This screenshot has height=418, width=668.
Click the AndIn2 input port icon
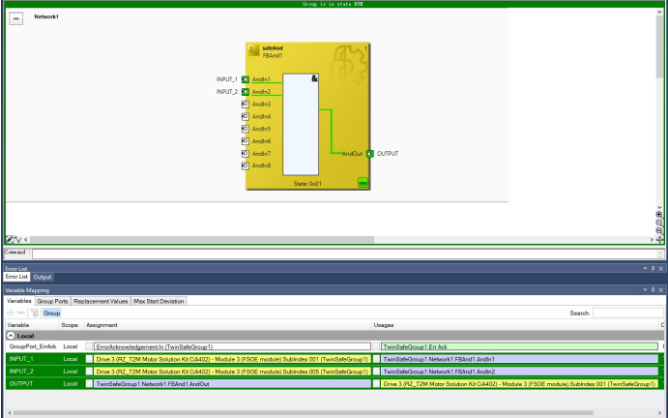[246, 92]
